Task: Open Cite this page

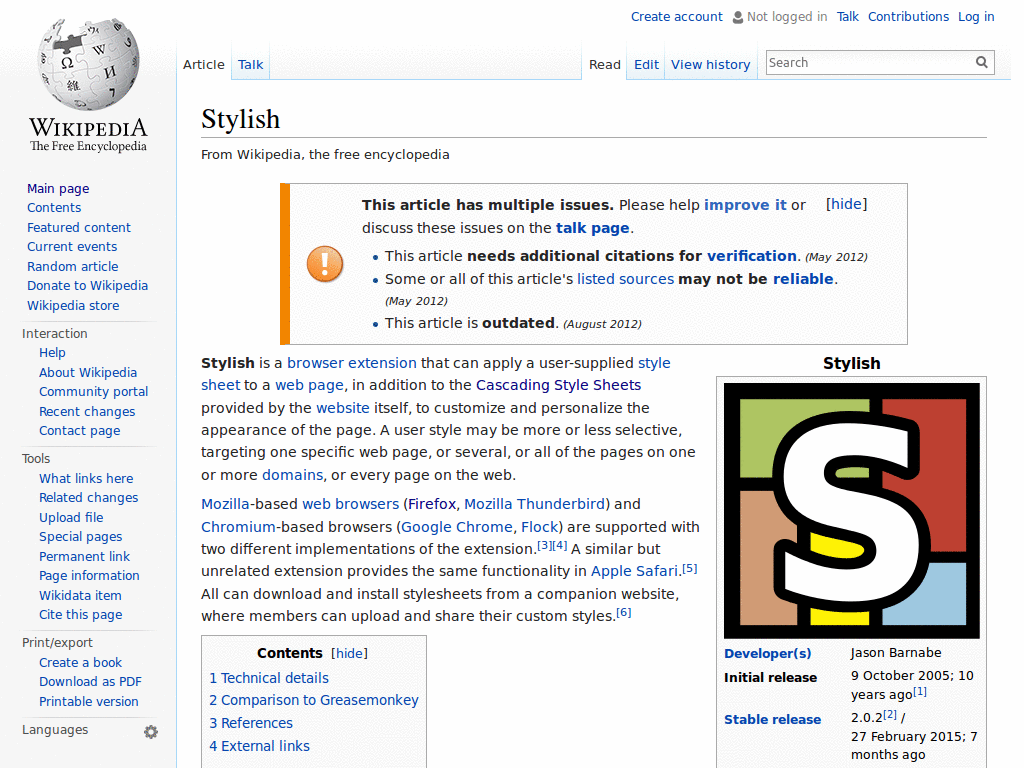Action: 80,615
